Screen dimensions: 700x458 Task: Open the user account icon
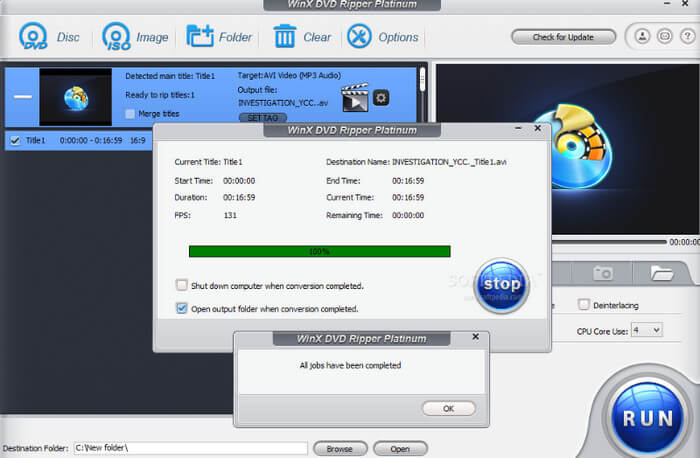point(642,36)
